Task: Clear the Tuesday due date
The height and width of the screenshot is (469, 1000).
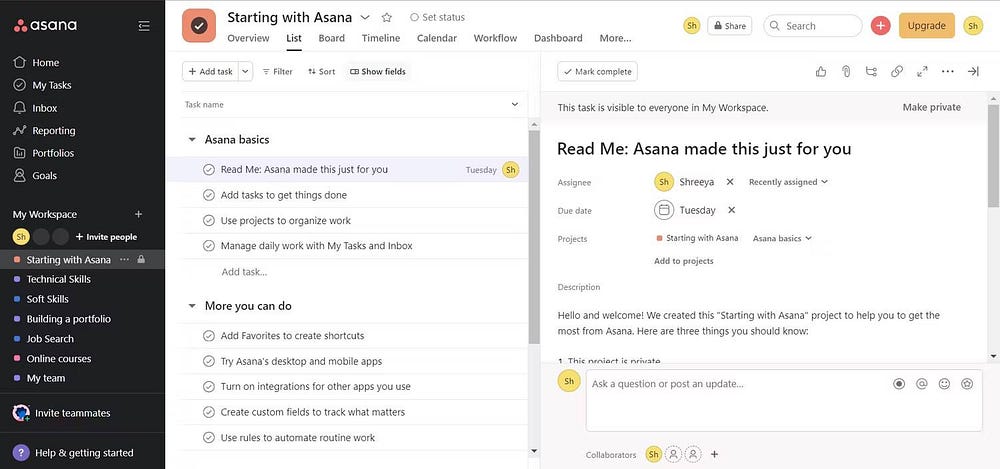Action: pos(732,210)
